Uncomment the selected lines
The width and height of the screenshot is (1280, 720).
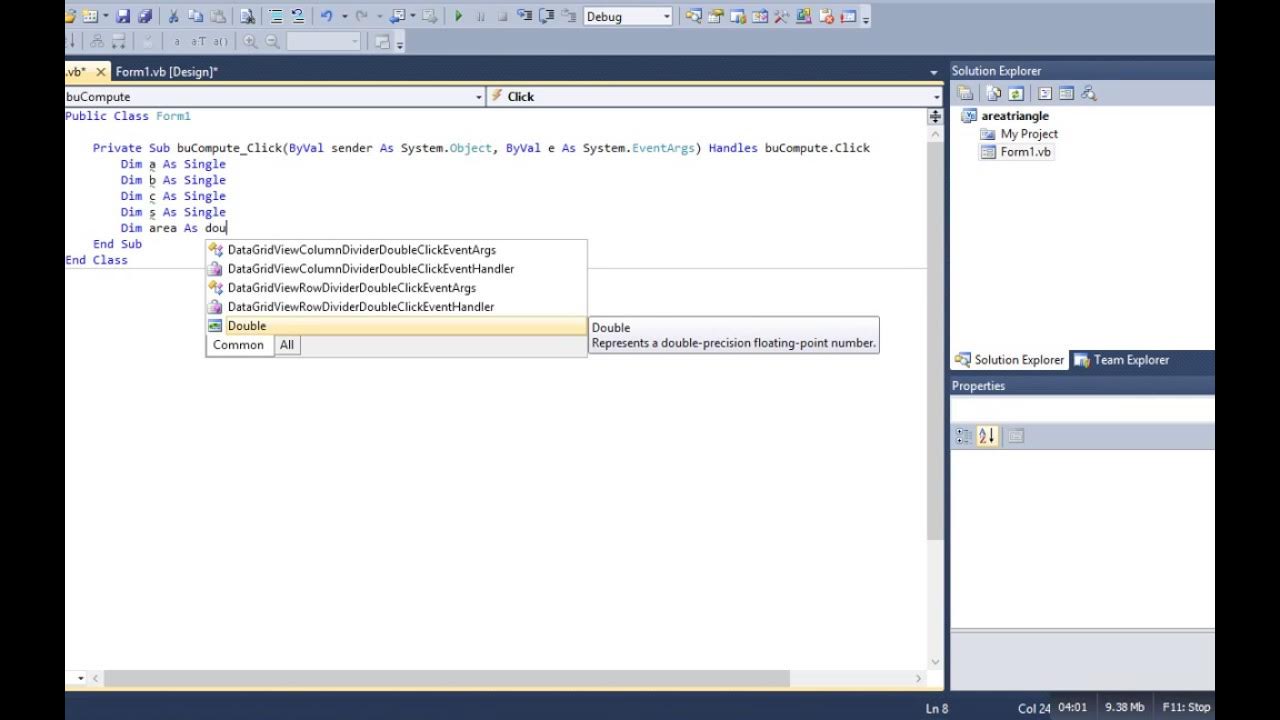[297, 16]
